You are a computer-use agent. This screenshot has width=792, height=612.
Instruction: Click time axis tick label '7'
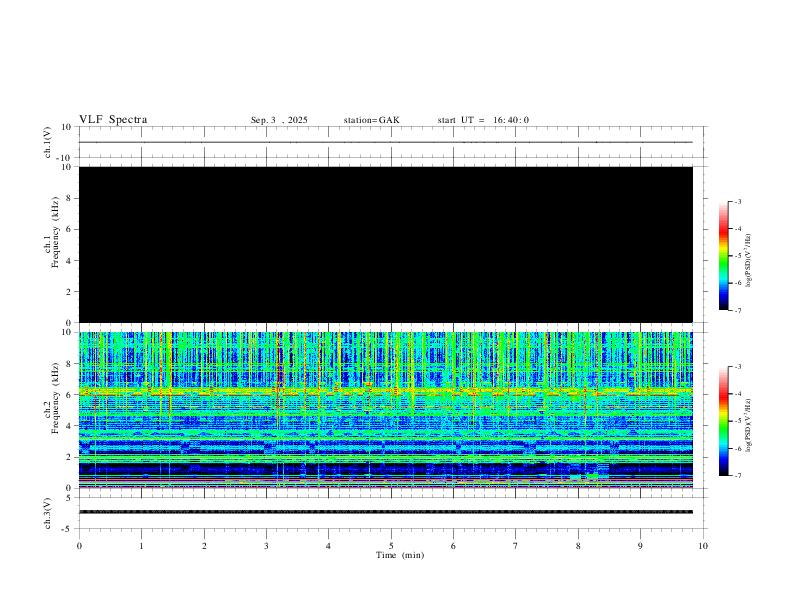[x=516, y=546]
